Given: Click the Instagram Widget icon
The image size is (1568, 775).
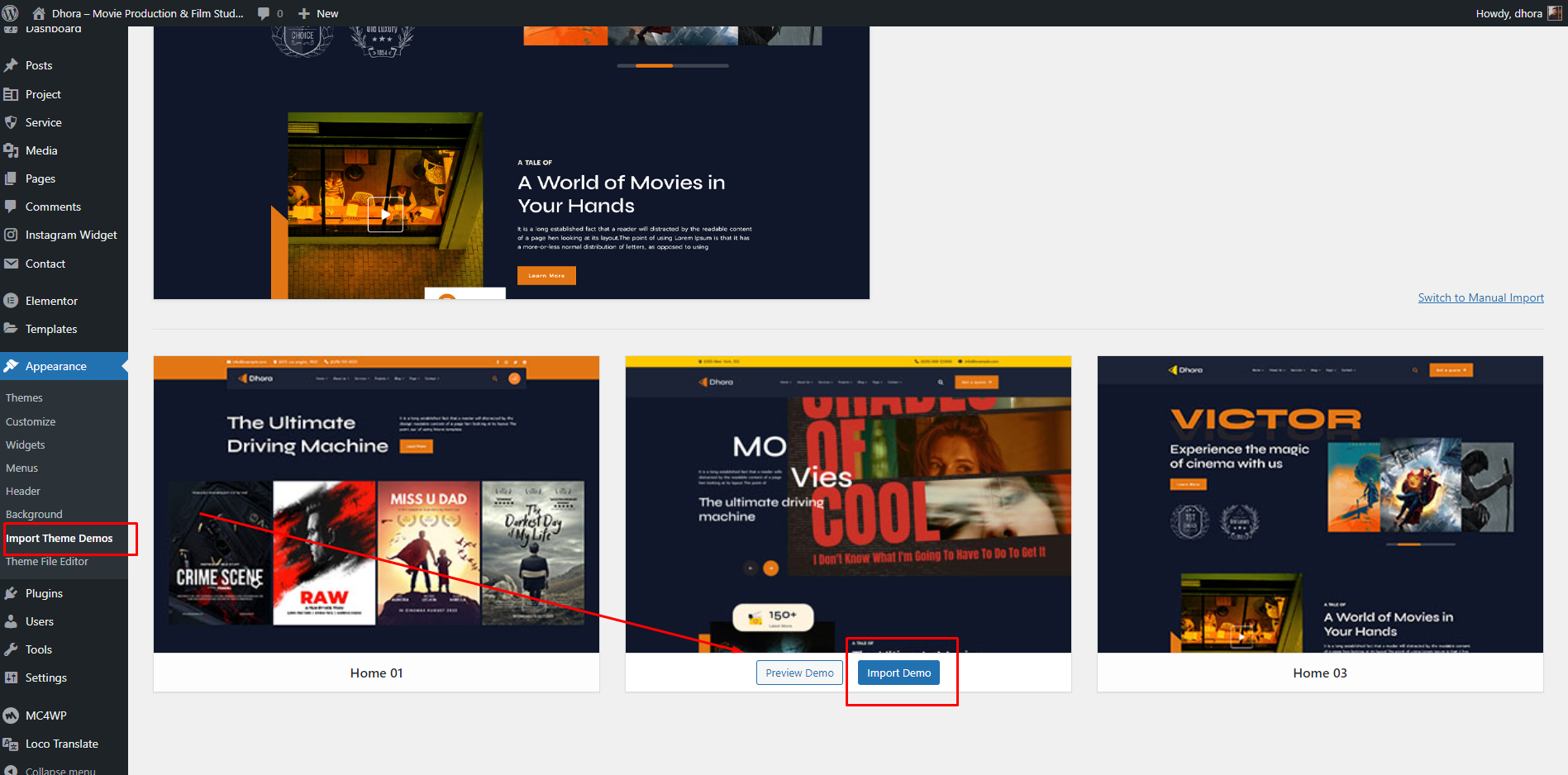Looking at the screenshot, I should tap(11, 235).
